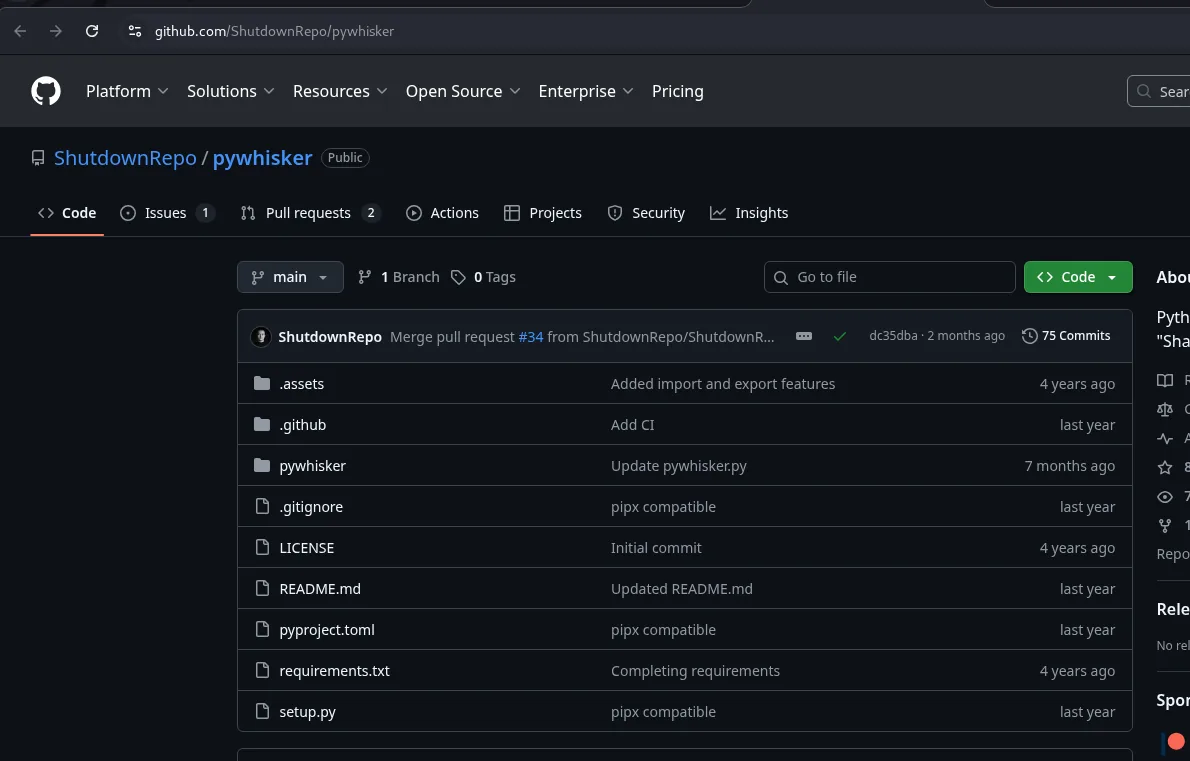This screenshot has width=1190, height=761.
Task: Click the address bar URL
Action: pos(274,31)
